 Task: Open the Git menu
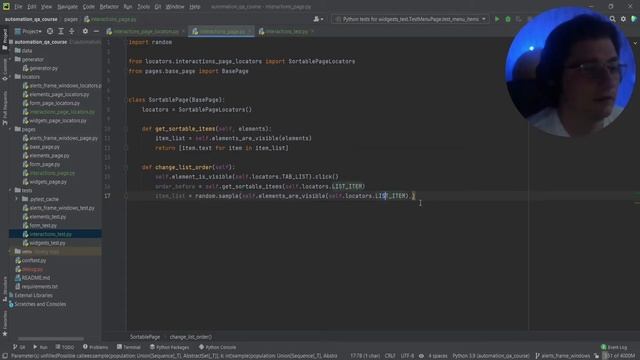click(158, 7)
